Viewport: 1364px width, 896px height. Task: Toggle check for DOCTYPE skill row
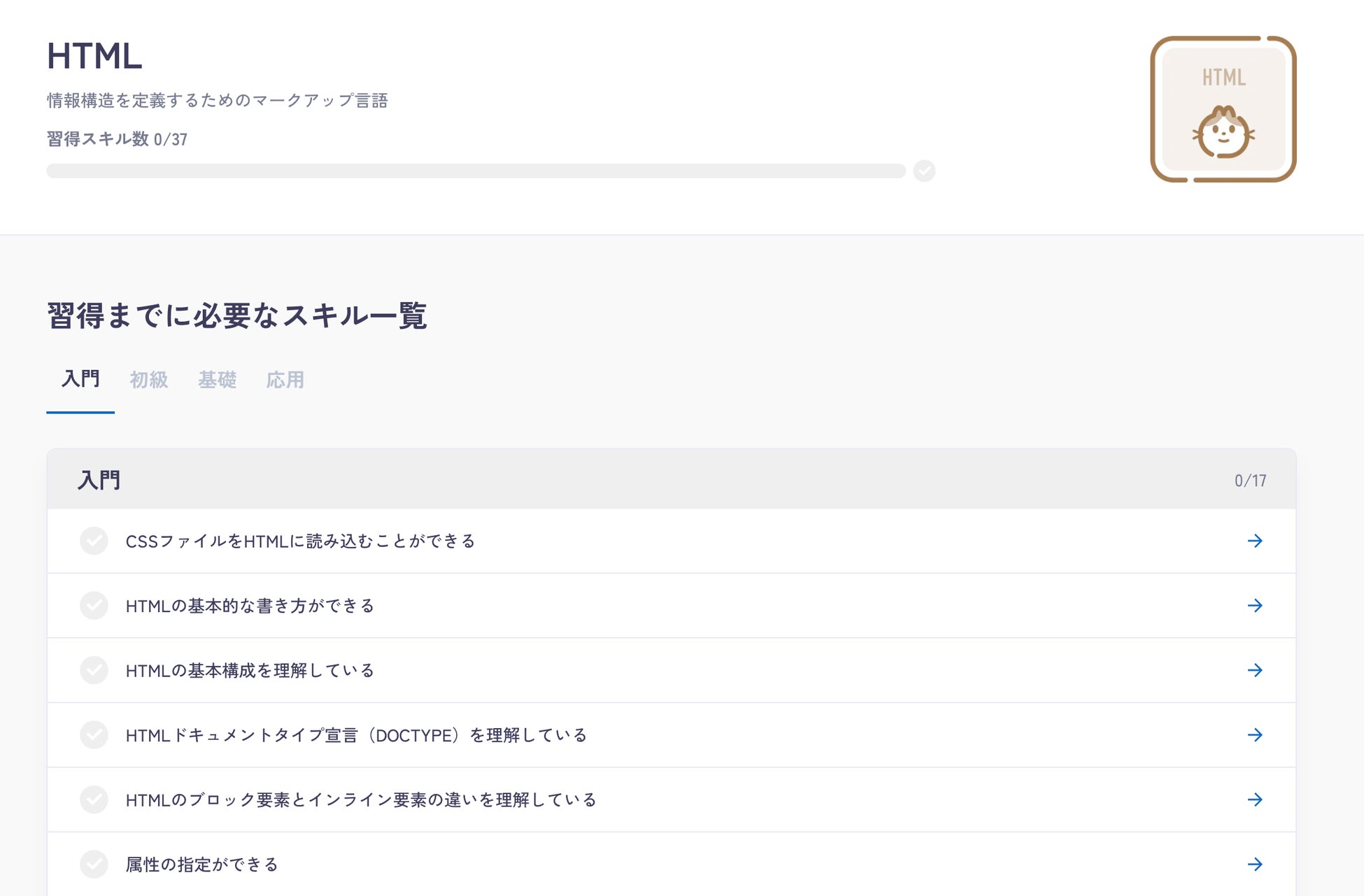click(94, 735)
